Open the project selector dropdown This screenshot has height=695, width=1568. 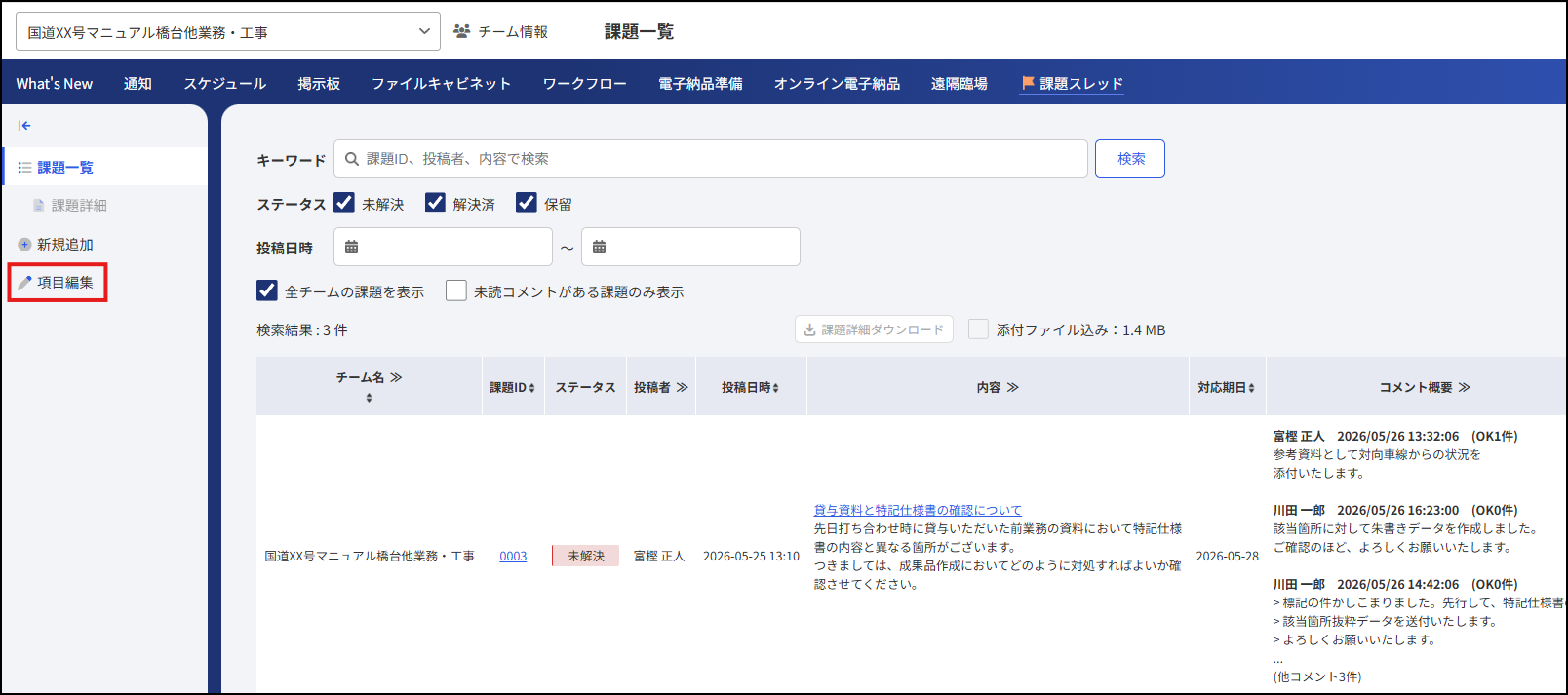(x=228, y=31)
